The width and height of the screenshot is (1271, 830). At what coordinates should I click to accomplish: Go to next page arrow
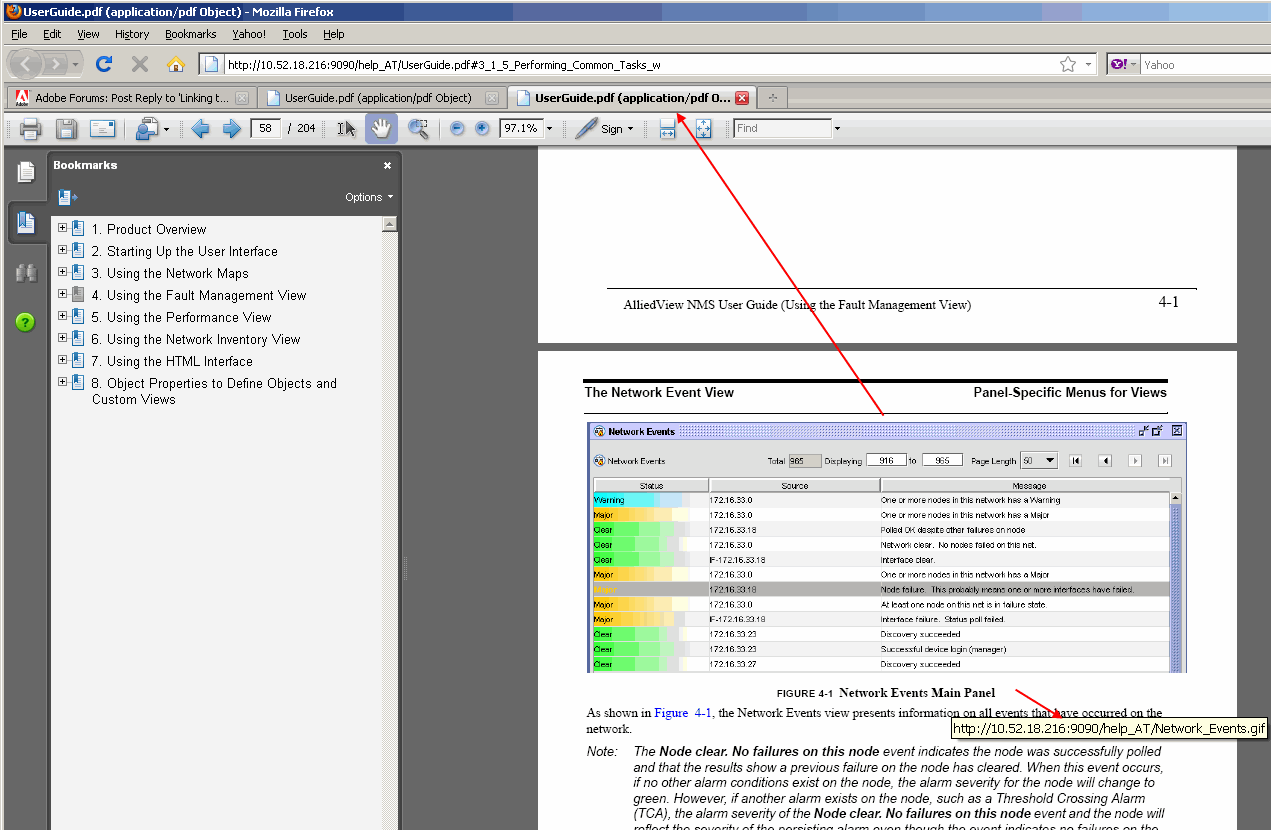tap(231, 128)
